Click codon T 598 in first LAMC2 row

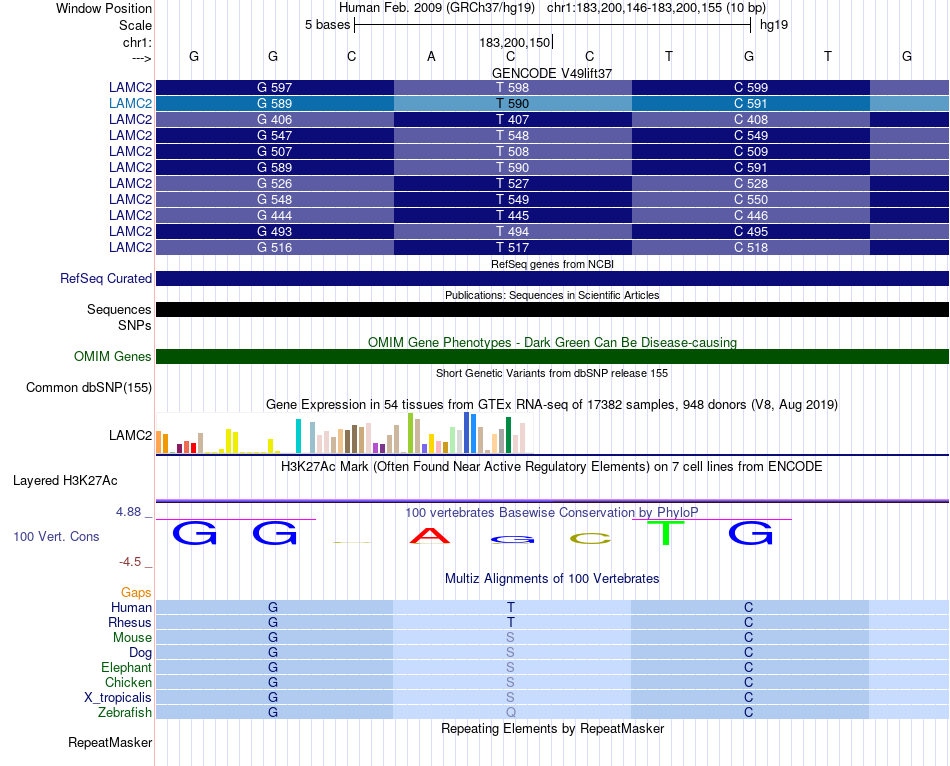[x=513, y=87]
